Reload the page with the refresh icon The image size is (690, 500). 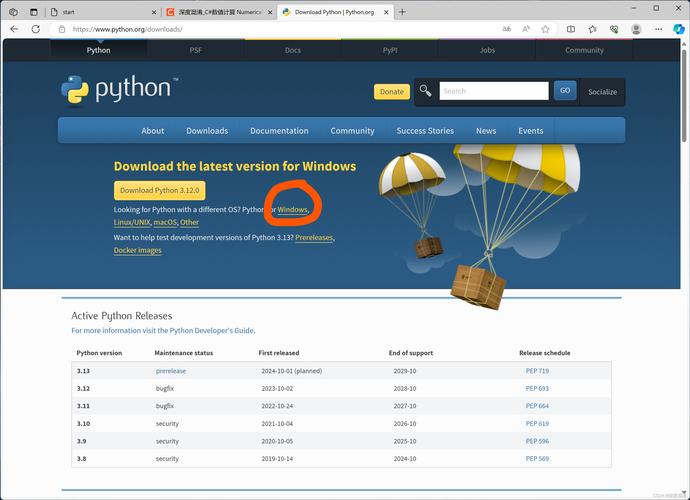[x=36, y=29]
